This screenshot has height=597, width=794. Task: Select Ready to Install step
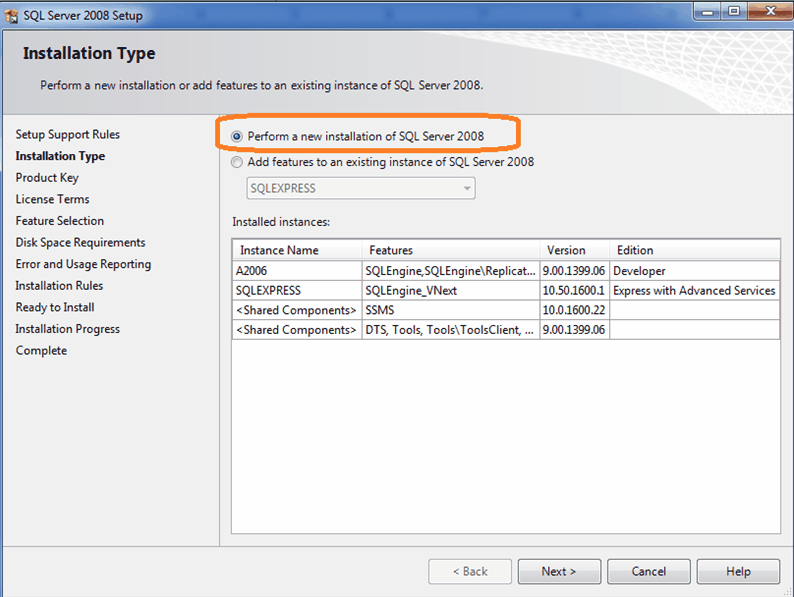pos(55,307)
